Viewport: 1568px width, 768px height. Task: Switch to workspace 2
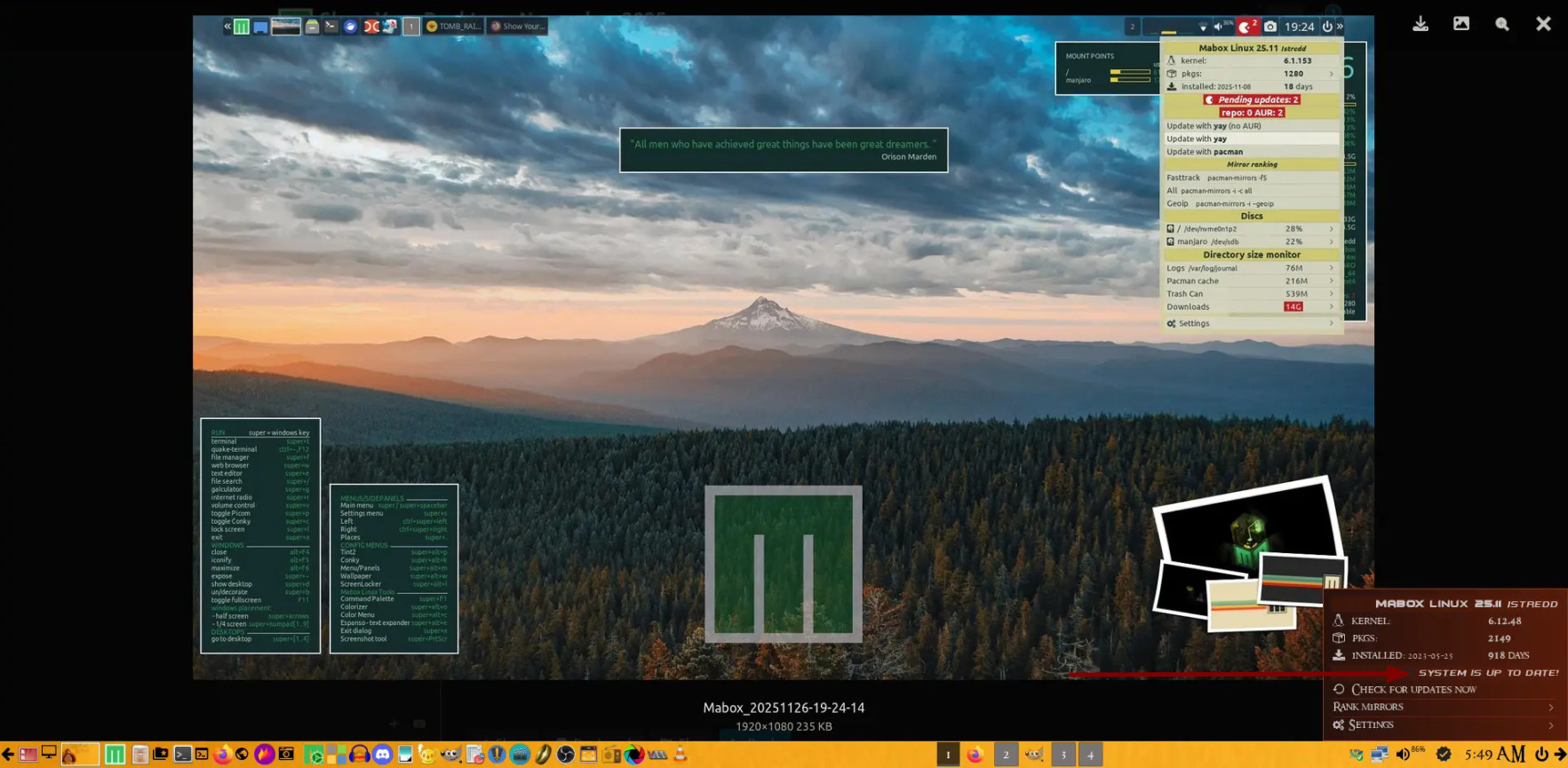(1006, 755)
